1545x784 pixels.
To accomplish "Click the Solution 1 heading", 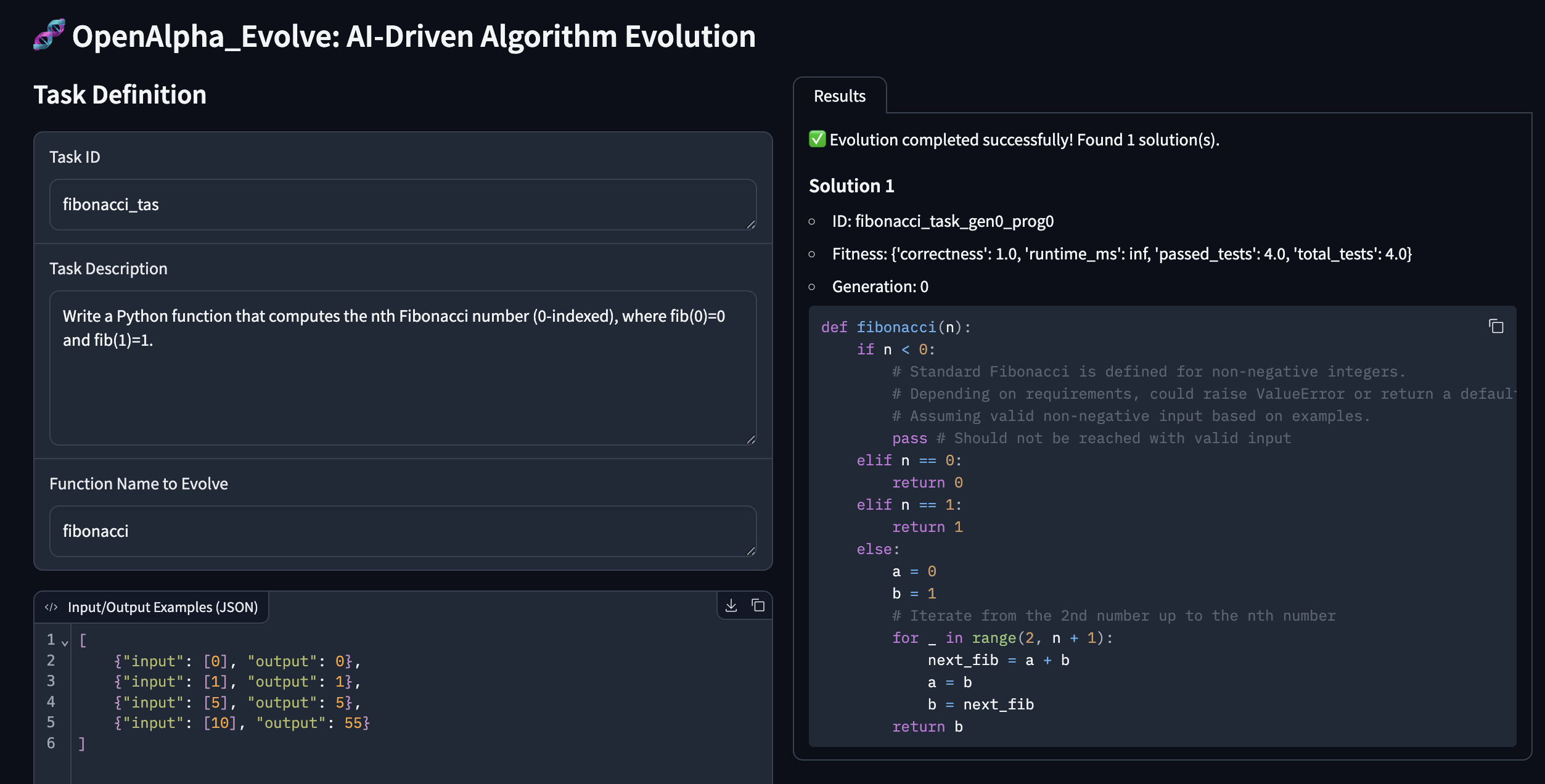I will (851, 186).
